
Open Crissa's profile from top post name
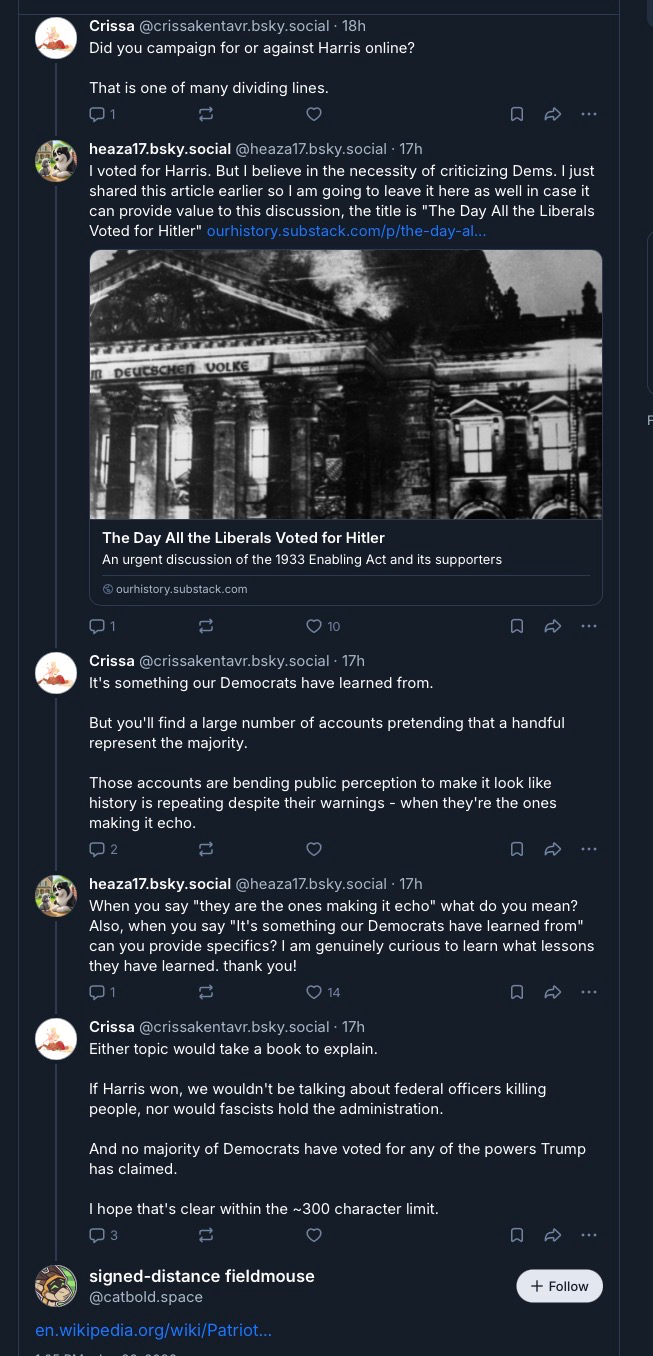[111, 26]
